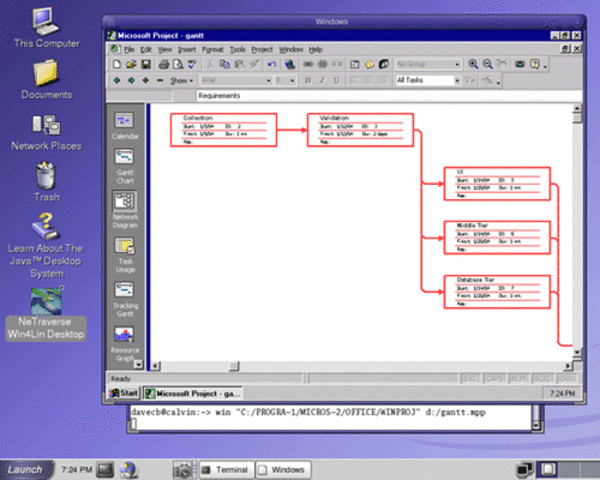Select Microsoft Project taskbar button
This screenshot has width=600, height=480.
point(192,393)
